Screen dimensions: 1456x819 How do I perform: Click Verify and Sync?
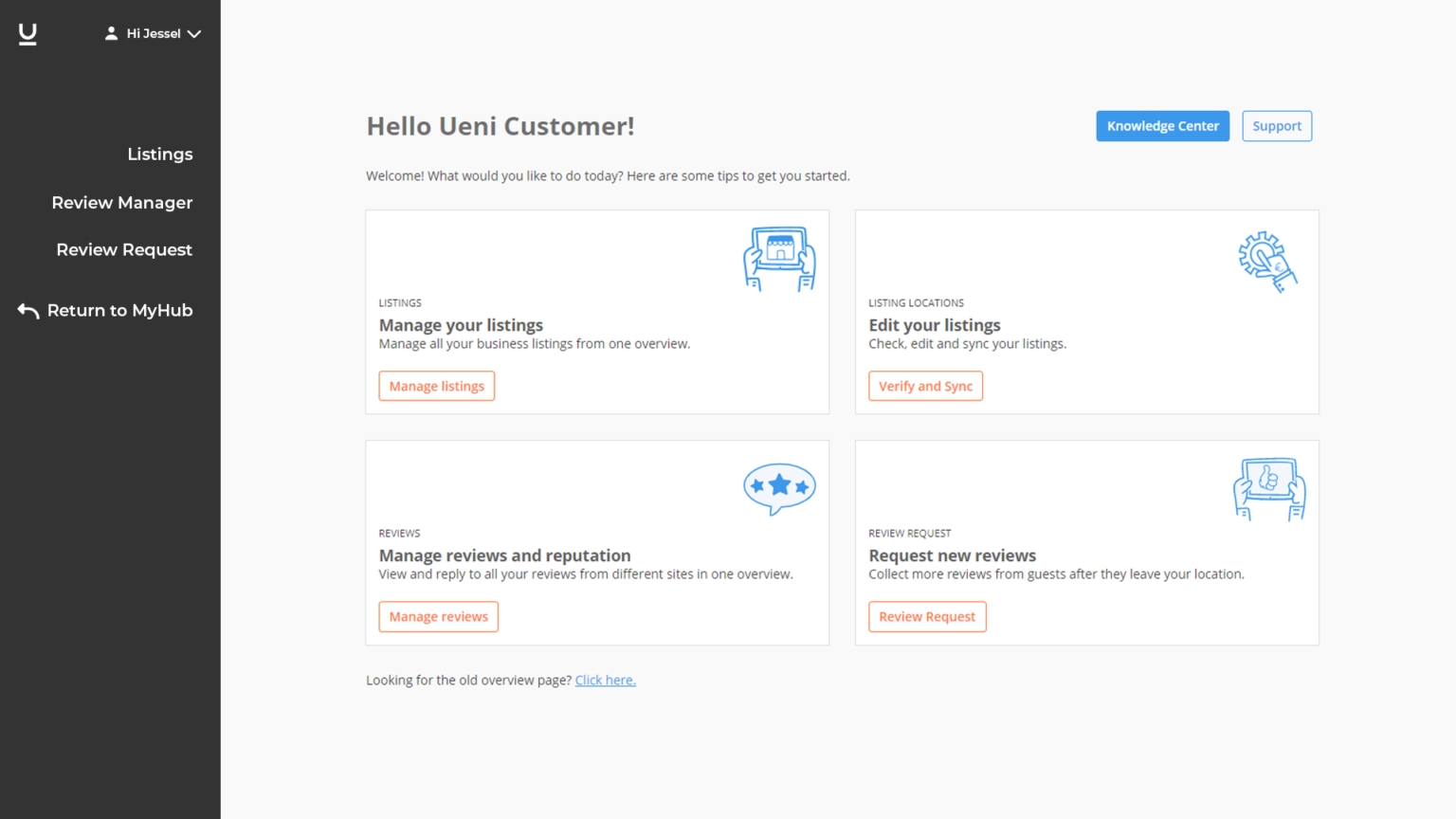(925, 386)
